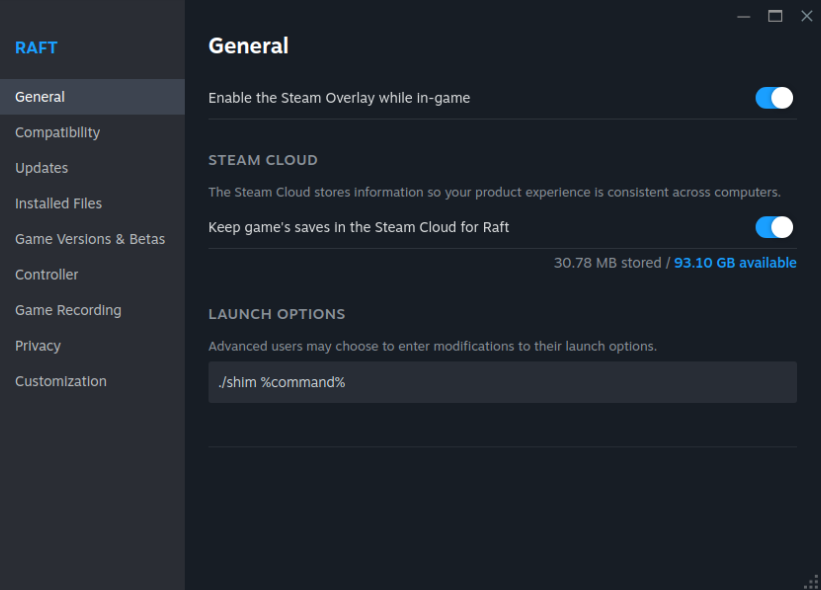Disable the Steam Overlay toggle switch
Screen dimensions: 821x590
click(x=774, y=98)
